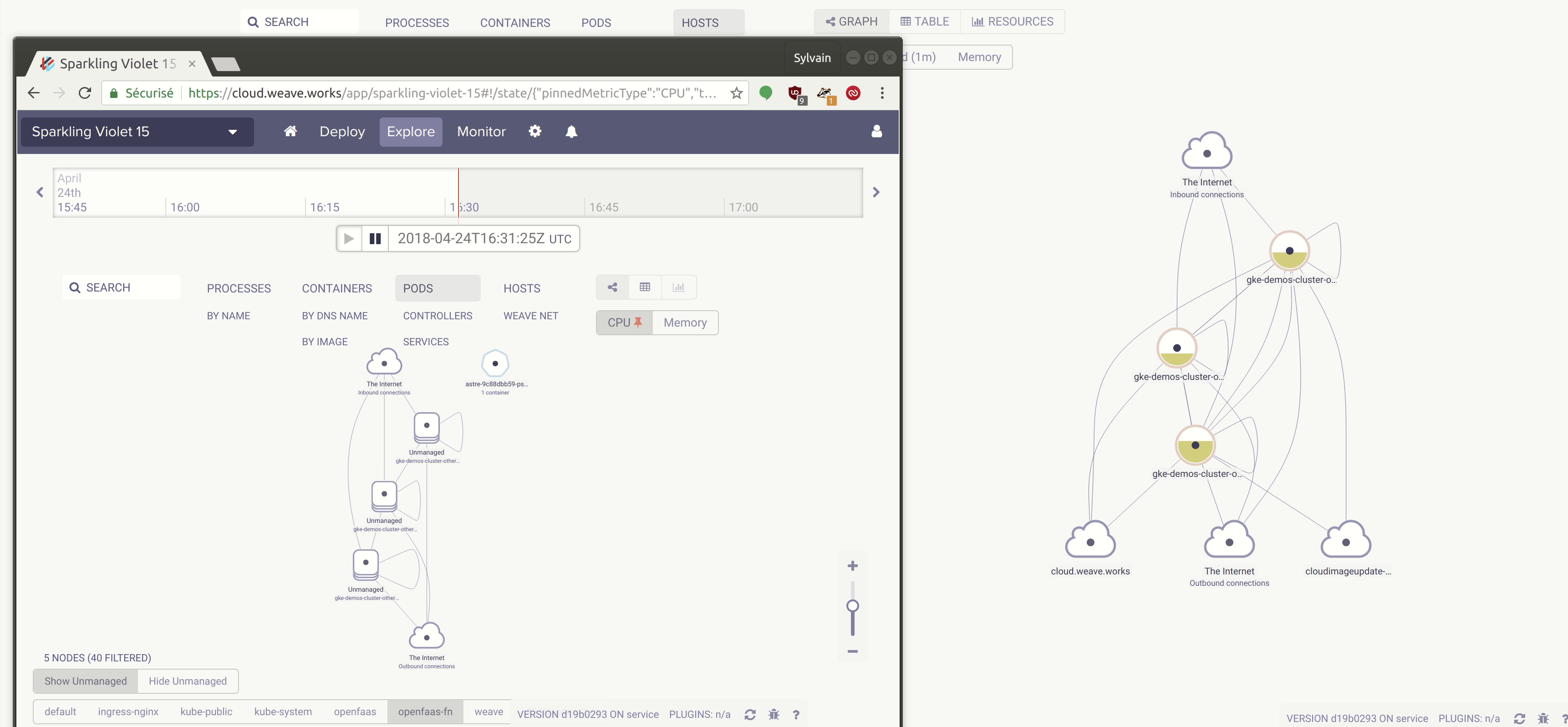The image size is (1568, 727).
Task: Click the home icon in navigation bar
Action: click(x=290, y=132)
